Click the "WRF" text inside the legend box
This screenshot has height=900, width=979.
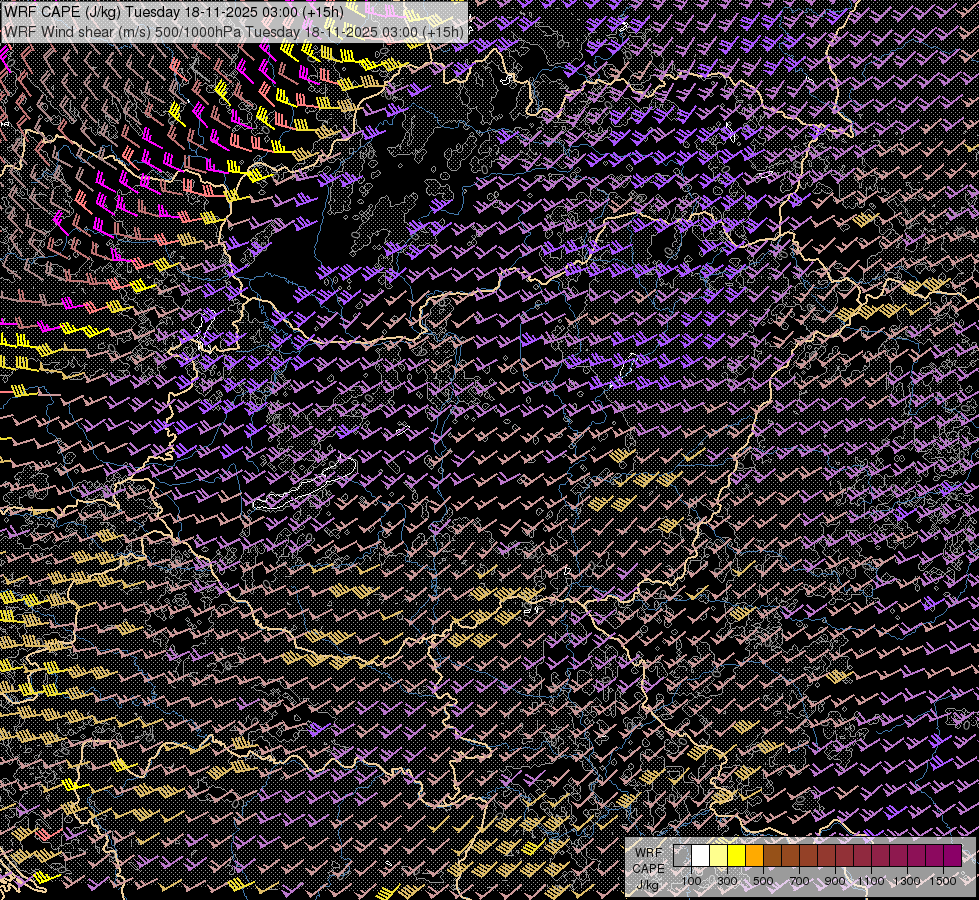pyautogui.click(x=648, y=853)
